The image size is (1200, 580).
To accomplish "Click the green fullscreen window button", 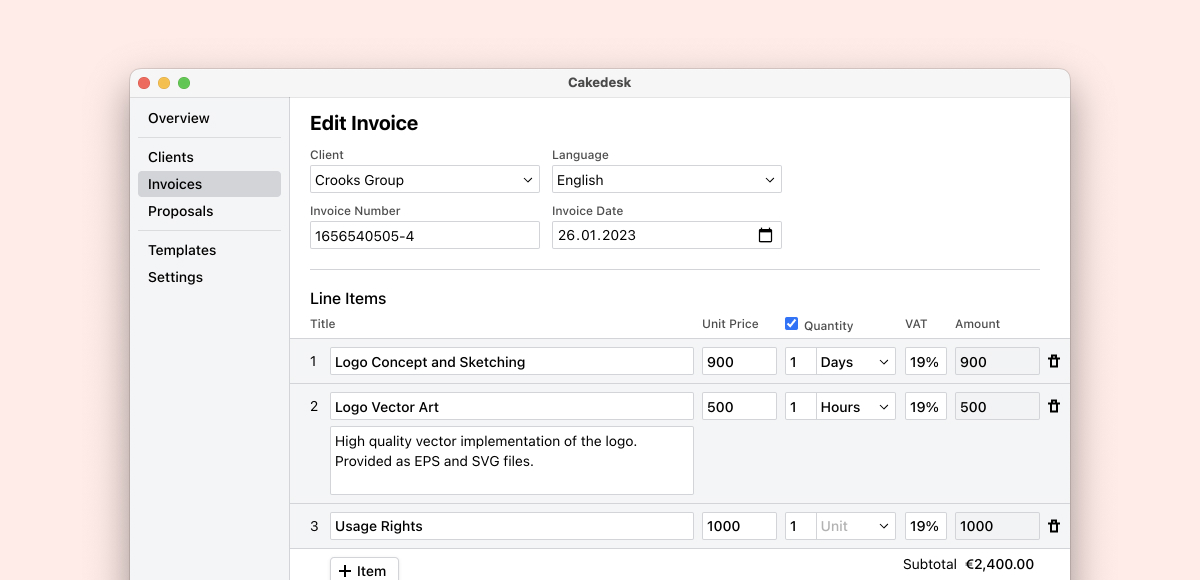I will pyautogui.click(x=184, y=83).
